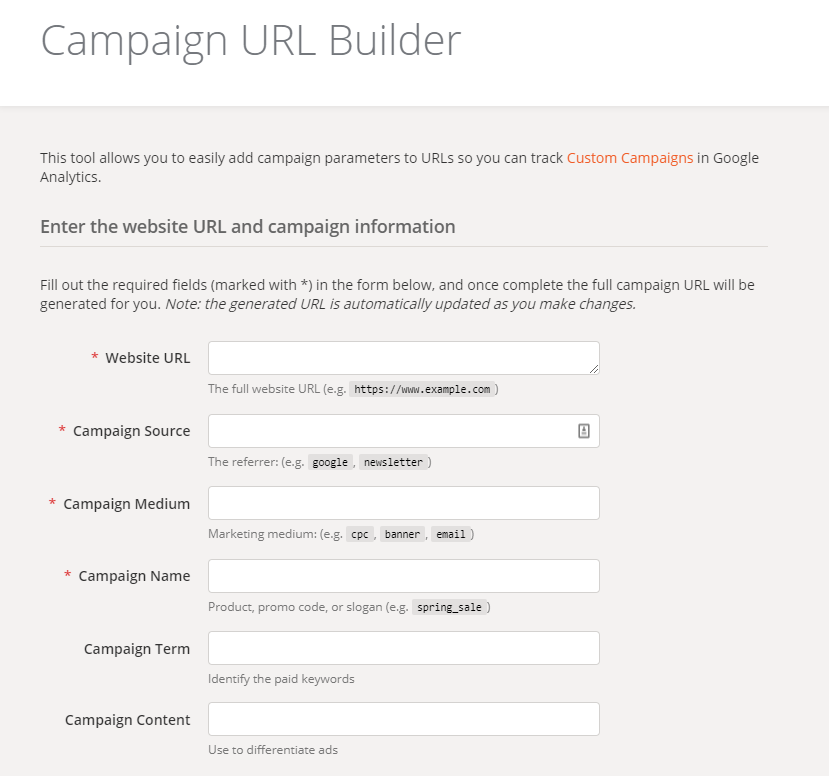Focus the Campaign Source input box
829x776 pixels.
(x=390, y=431)
